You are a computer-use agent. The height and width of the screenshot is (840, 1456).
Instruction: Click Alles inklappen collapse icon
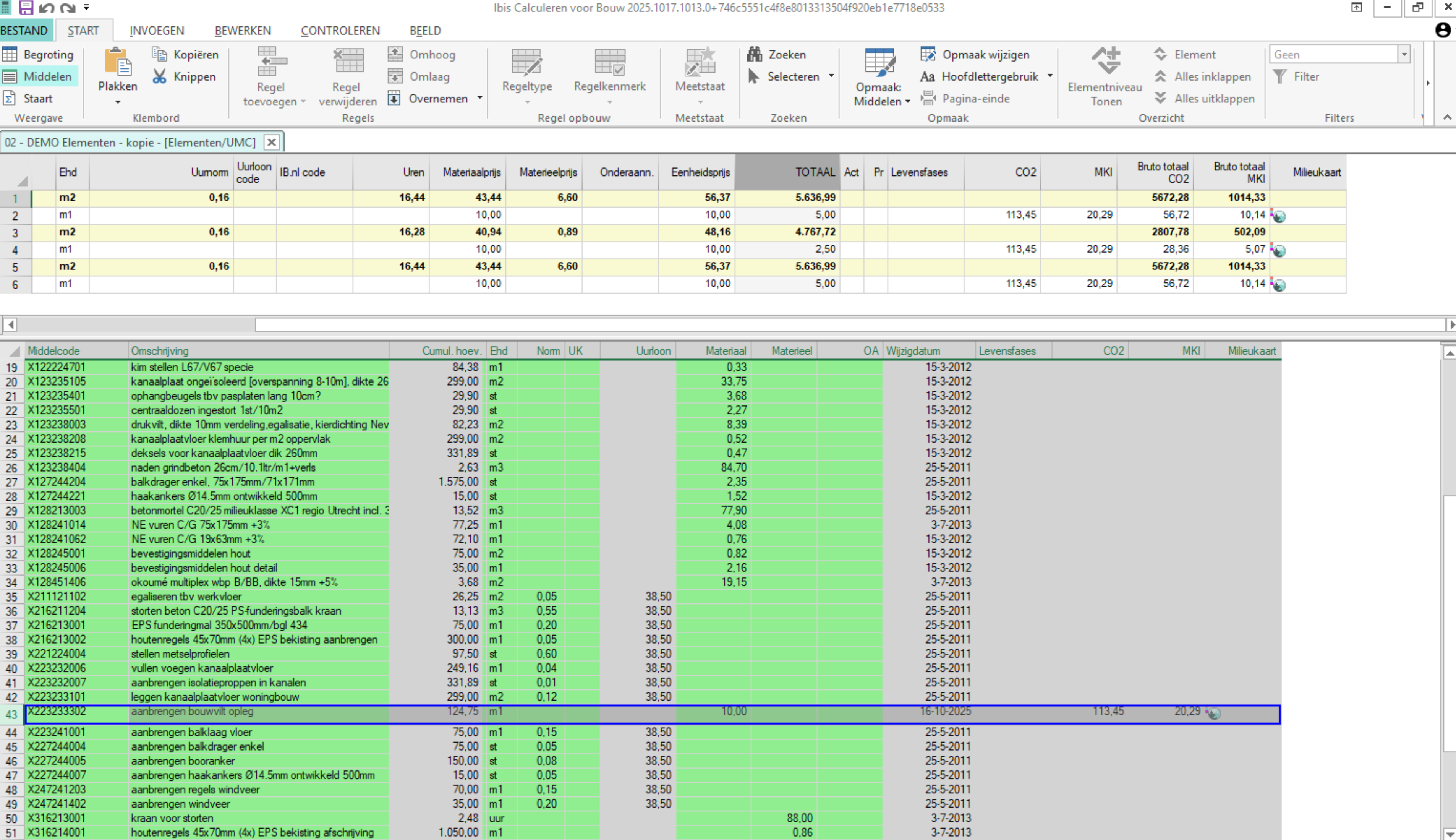[1160, 77]
